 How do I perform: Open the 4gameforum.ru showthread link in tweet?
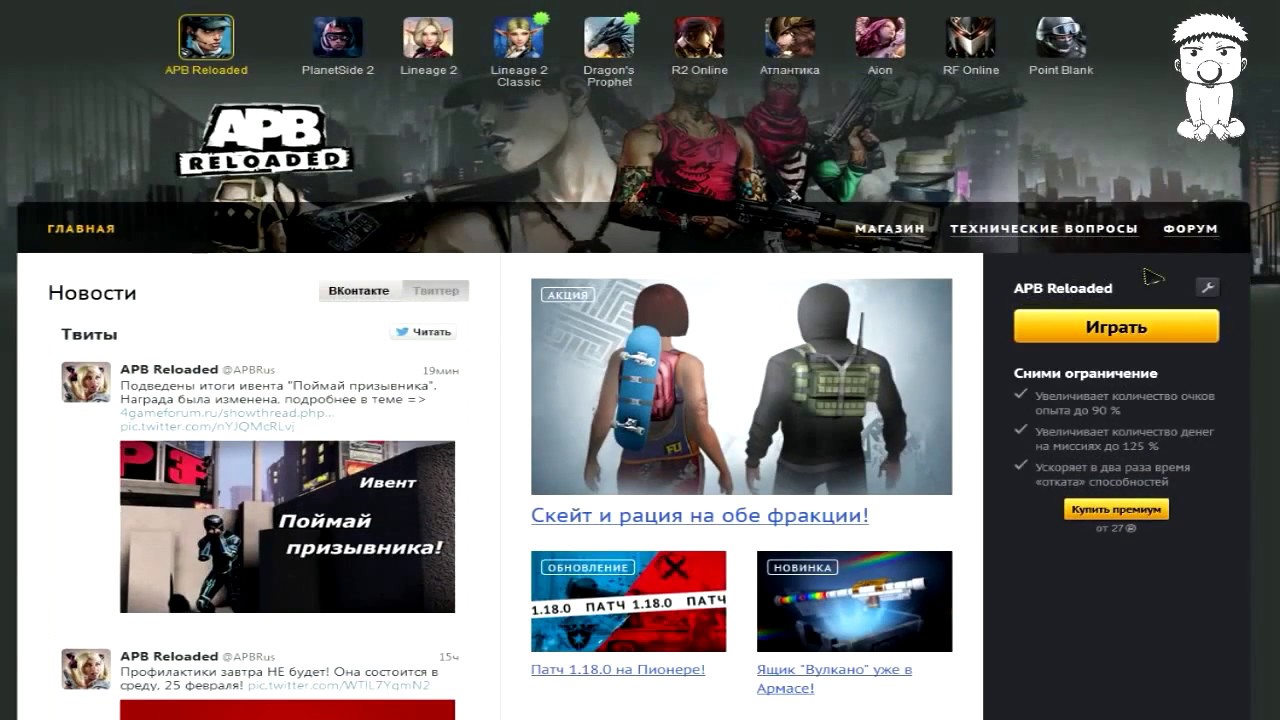click(227, 413)
